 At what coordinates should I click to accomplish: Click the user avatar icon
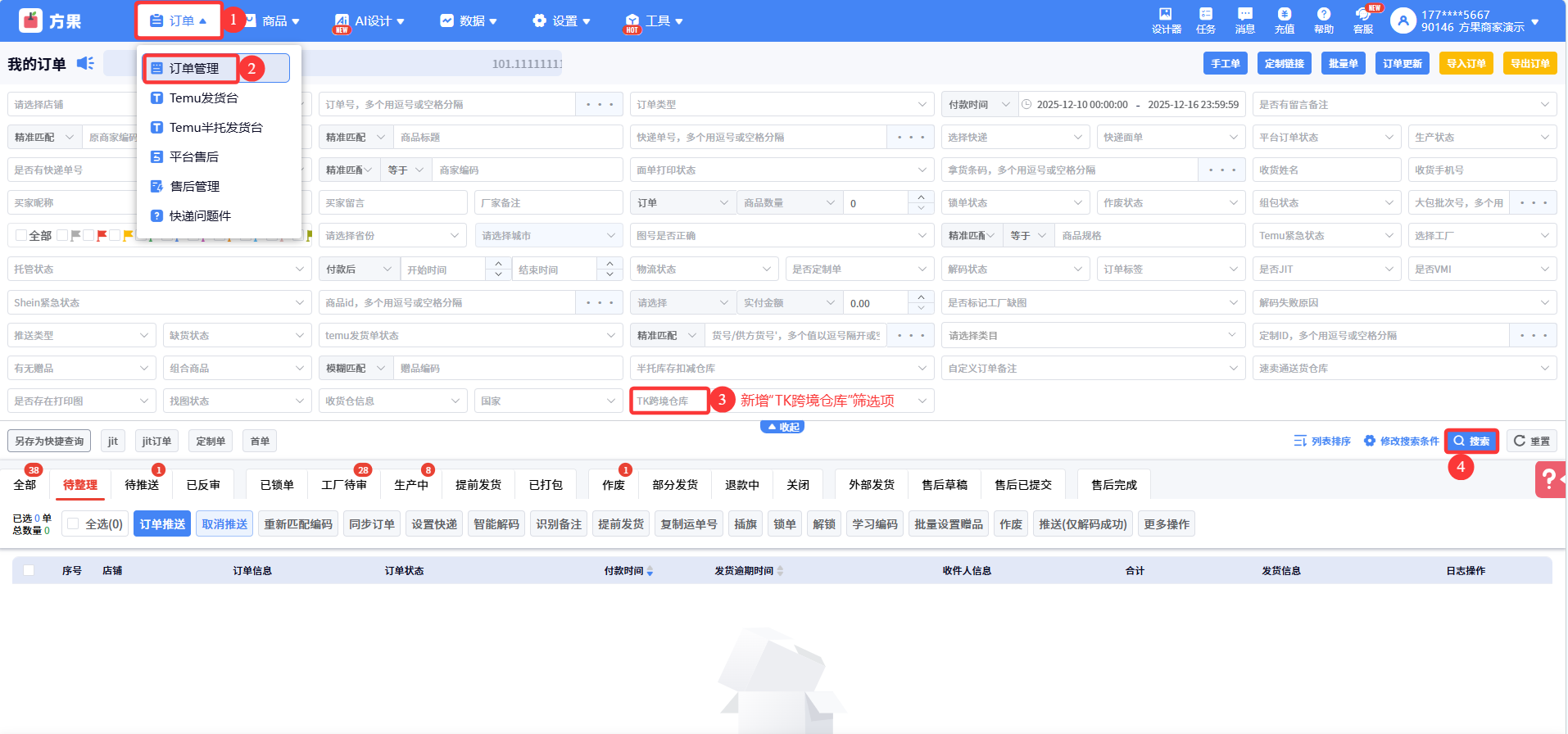click(x=1403, y=20)
